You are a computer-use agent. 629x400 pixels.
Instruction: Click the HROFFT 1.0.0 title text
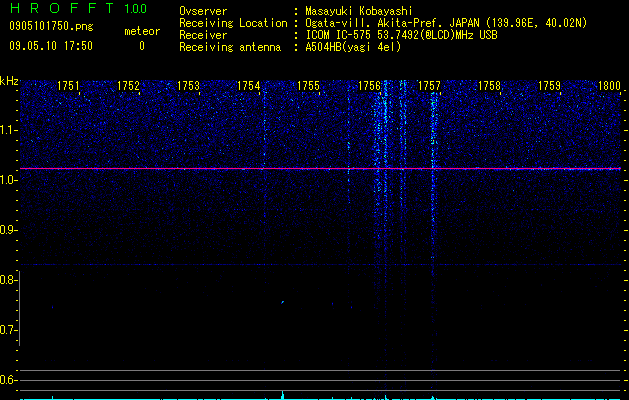(x=79, y=8)
